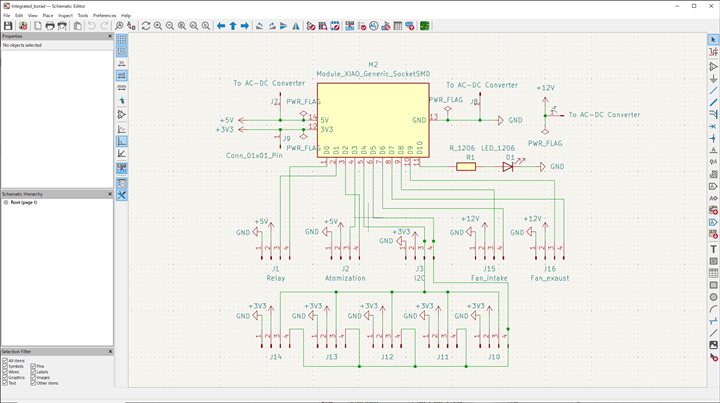Pick the Select arrow tool in right toolbar

(713, 40)
